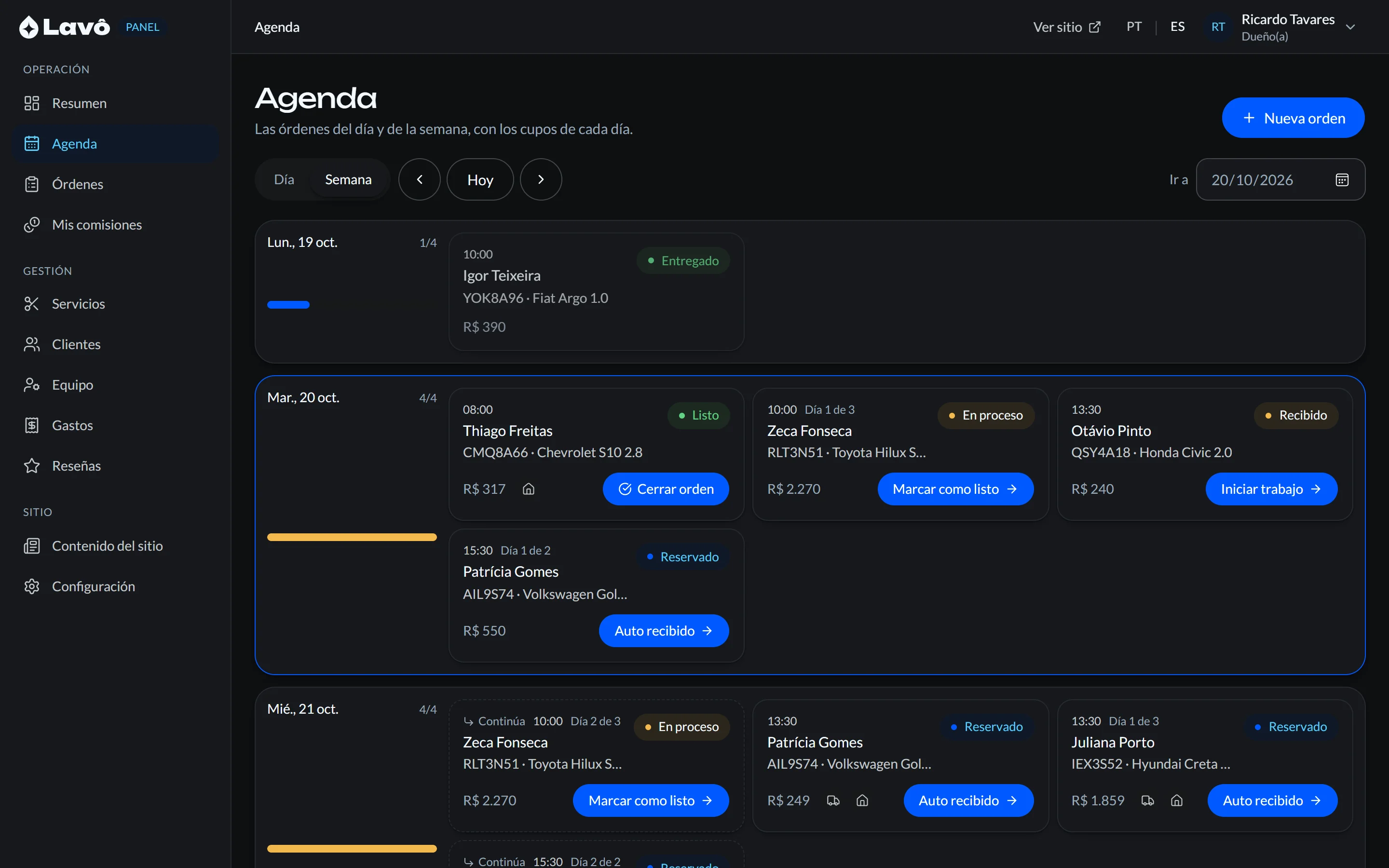Viewport: 1389px width, 868px height.
Task: Open Resumen from the sidebar
Action: point(115,103)
